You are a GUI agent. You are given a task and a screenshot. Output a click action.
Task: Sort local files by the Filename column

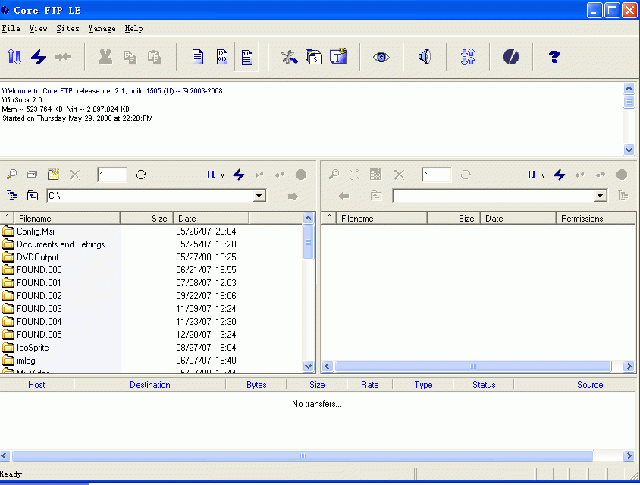(67, 218)
